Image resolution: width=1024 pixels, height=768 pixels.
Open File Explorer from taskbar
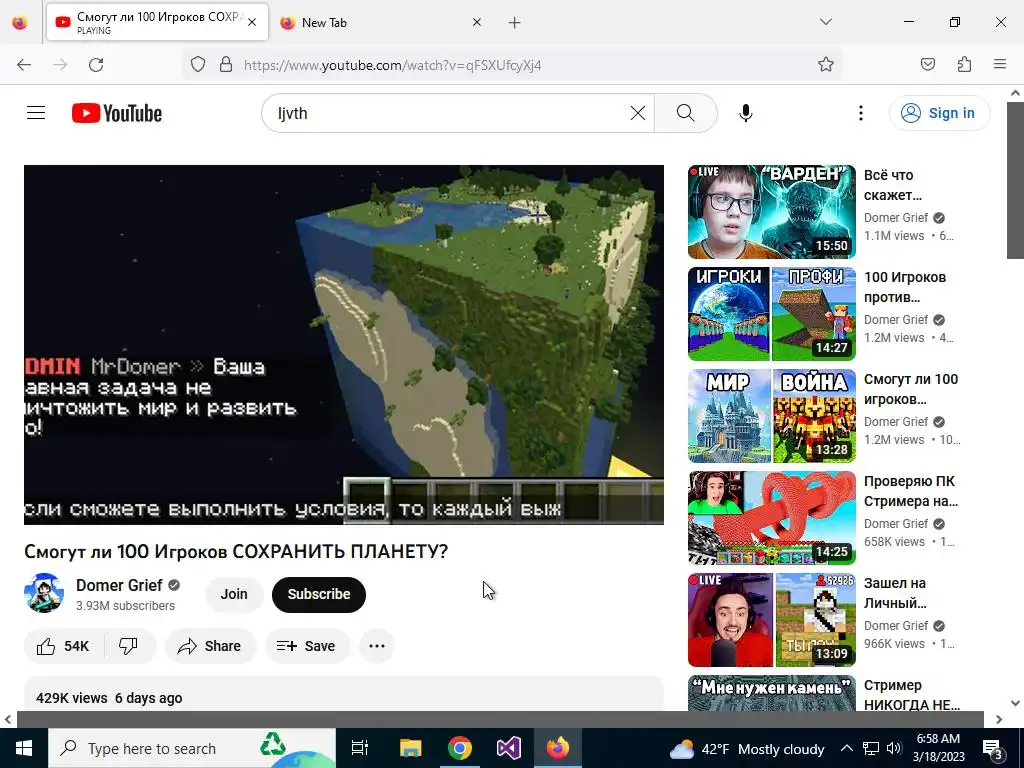click(x=410, y=748)
